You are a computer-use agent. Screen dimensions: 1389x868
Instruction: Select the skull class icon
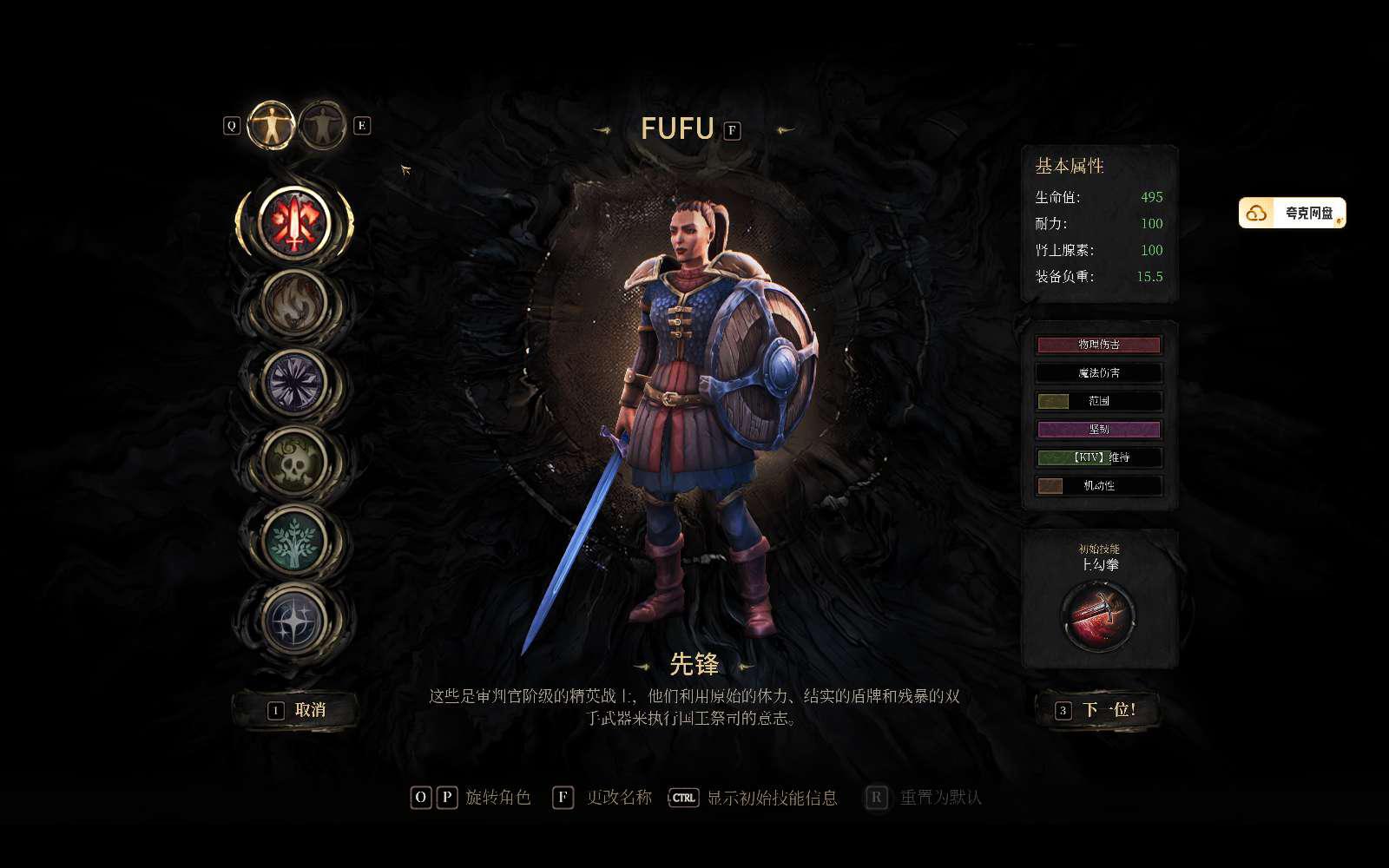(294, 461)
